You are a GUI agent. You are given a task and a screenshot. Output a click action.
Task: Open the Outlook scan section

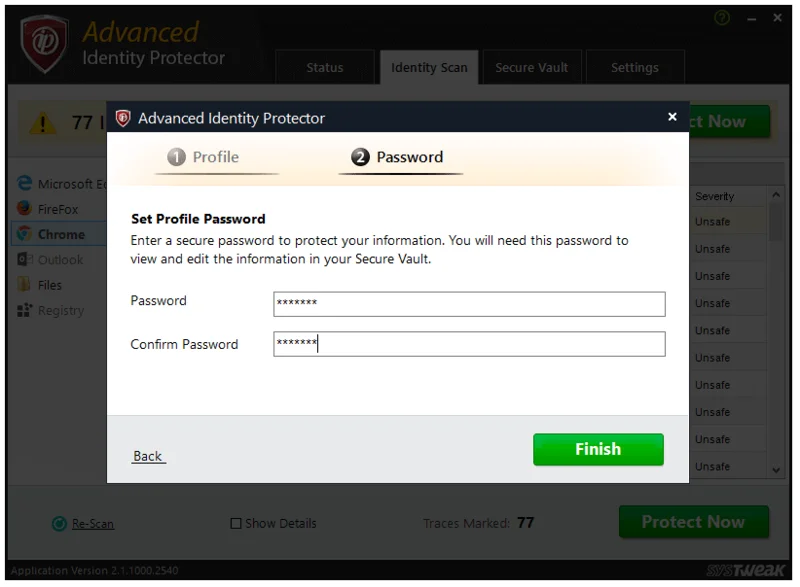(62, 259)
